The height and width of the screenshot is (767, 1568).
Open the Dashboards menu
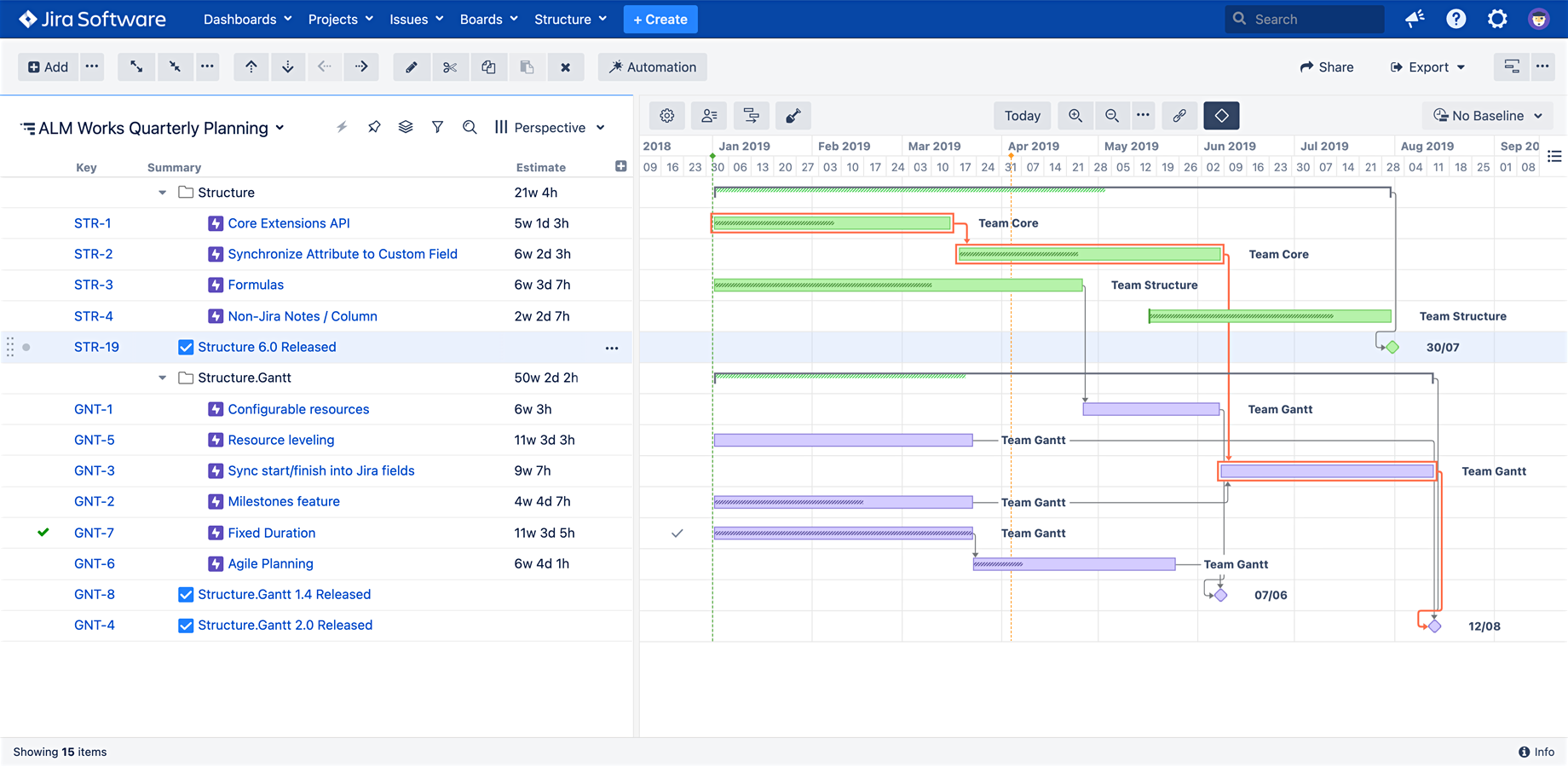[x=247, y=19]
